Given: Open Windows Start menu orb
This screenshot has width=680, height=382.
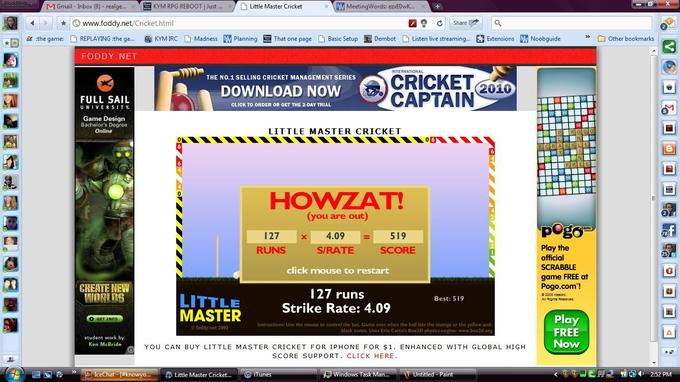Looking at the screenshot, I should click(14, 374).
